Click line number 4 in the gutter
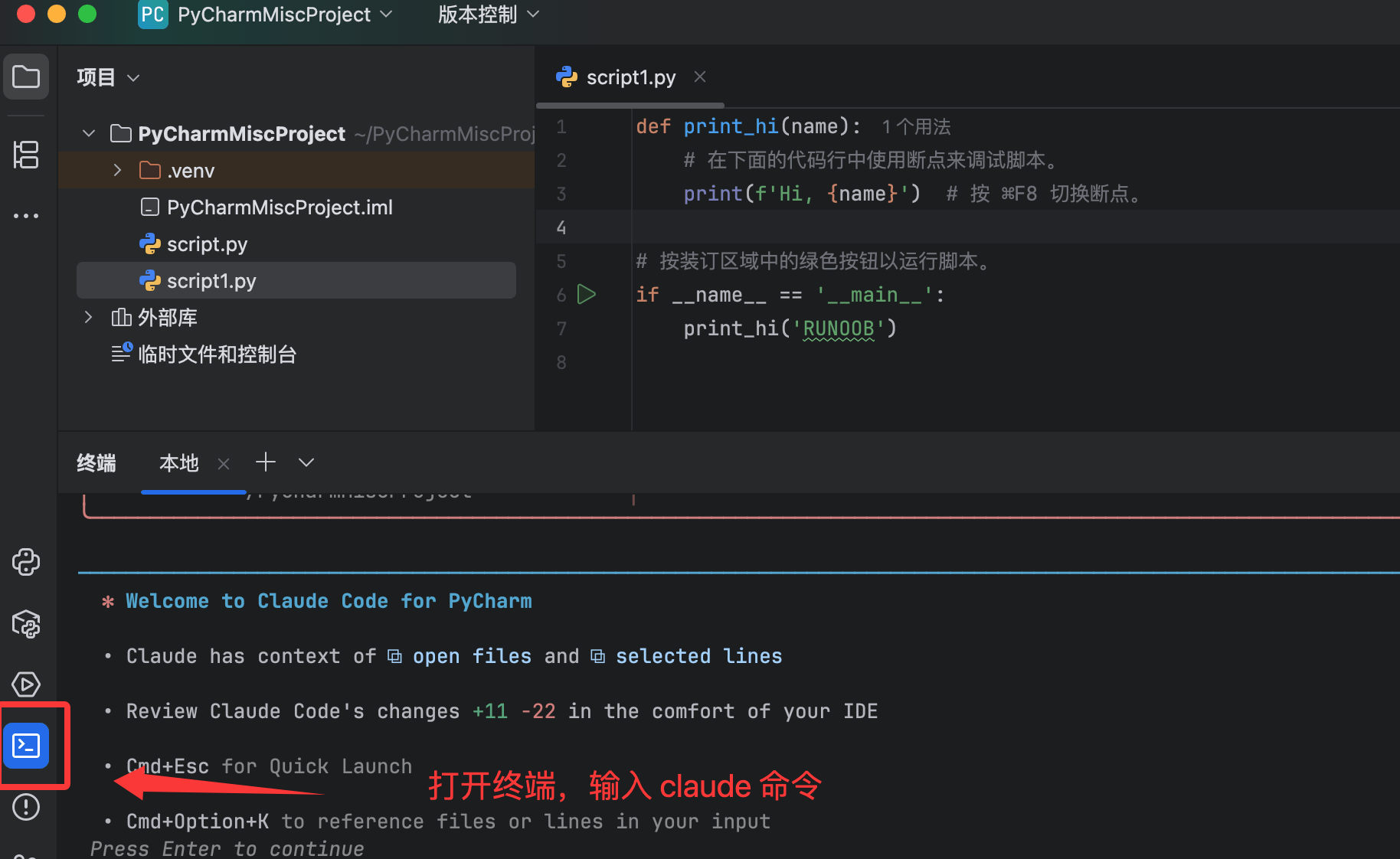 (x=561, y=227)
